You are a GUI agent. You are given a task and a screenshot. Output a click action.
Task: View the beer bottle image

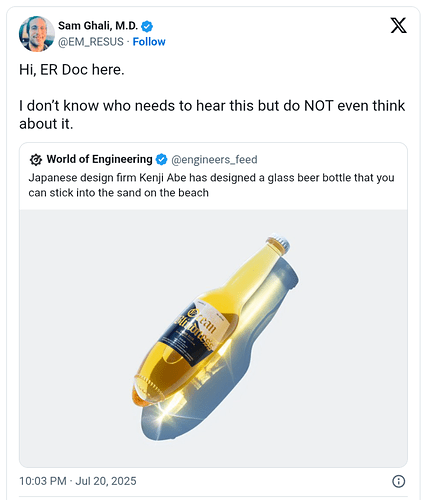pos(213,338)
